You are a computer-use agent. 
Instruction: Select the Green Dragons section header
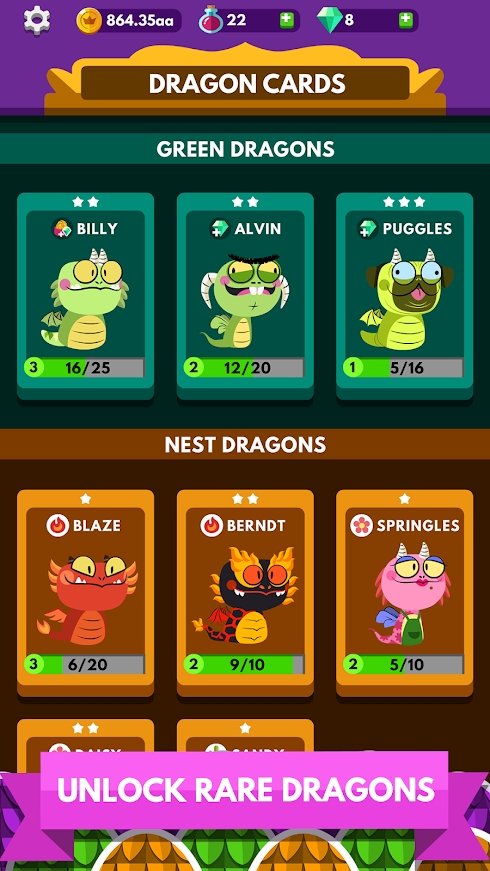tap(245, 149)
